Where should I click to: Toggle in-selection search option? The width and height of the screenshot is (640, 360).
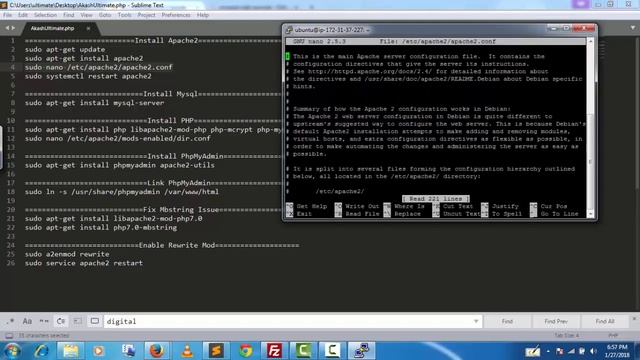tap(78, 321)
